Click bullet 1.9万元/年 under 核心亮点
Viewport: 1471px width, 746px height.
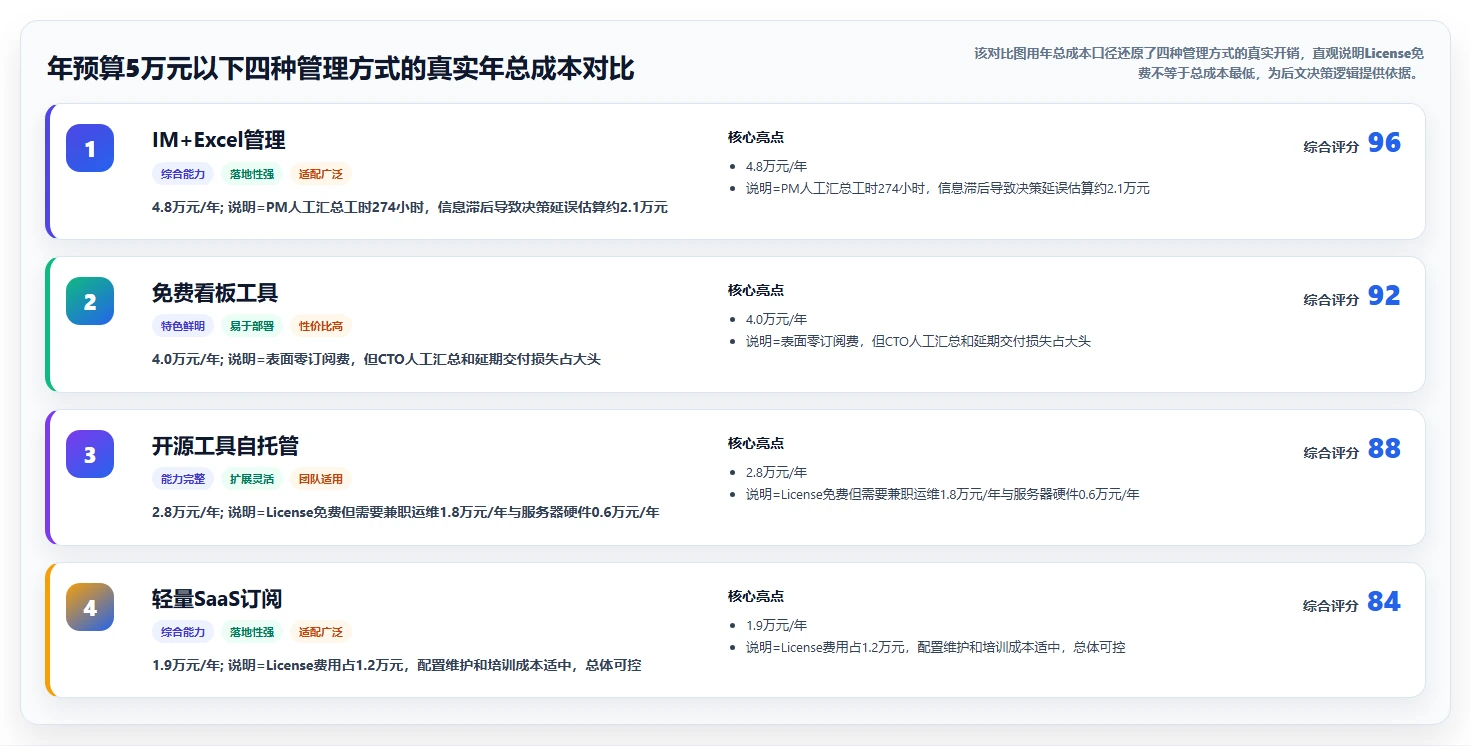(776, 626)
